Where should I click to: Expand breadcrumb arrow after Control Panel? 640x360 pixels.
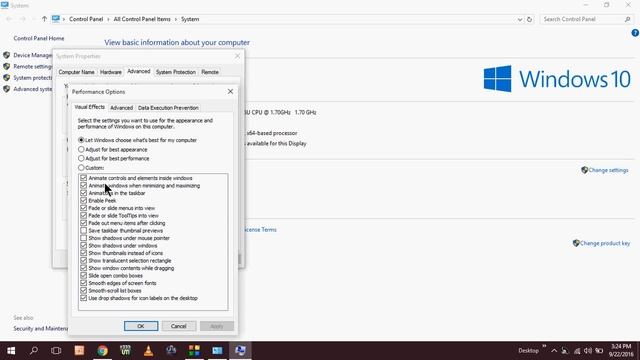[x=109, y=19]
